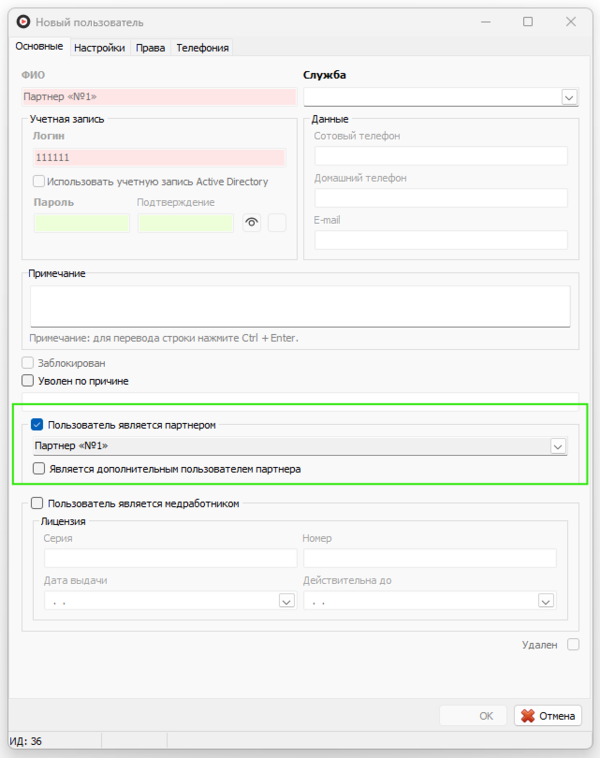Click the Отмена button
The width and height of the screenshot is (600, 758).
(548, 716)
